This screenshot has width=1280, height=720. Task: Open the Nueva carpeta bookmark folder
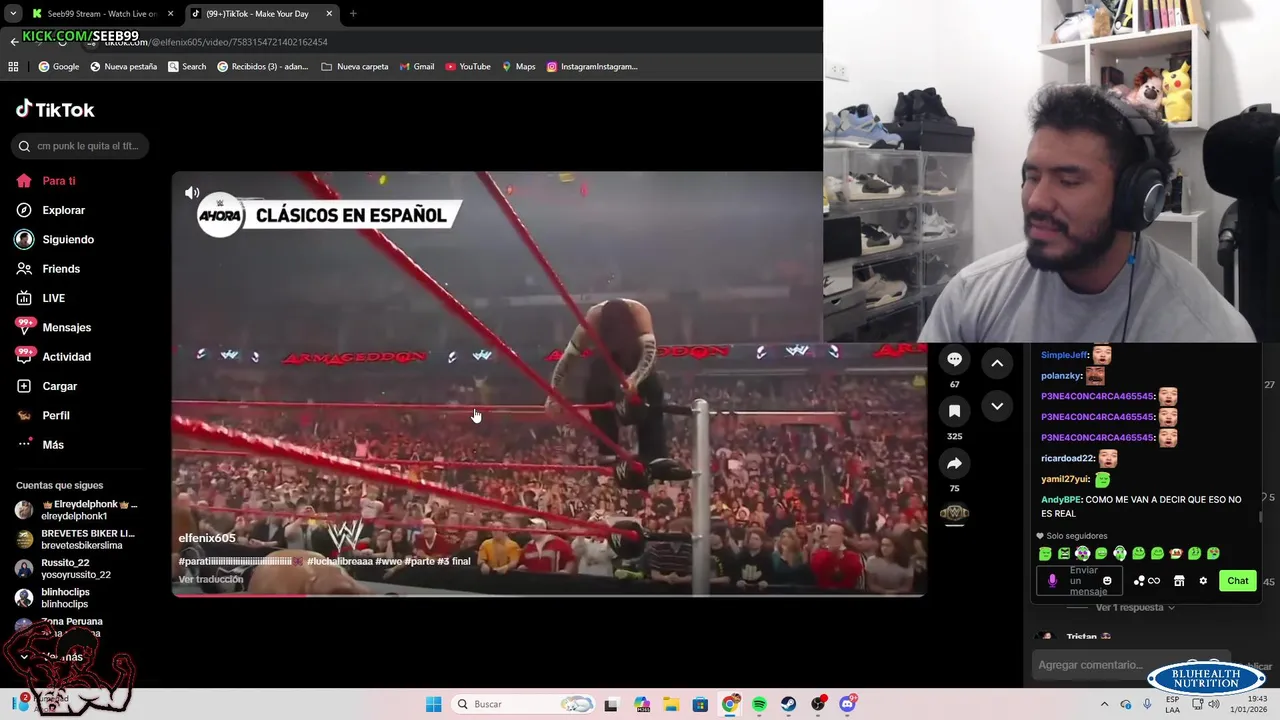pyautogui.click(x=355, y=66)
